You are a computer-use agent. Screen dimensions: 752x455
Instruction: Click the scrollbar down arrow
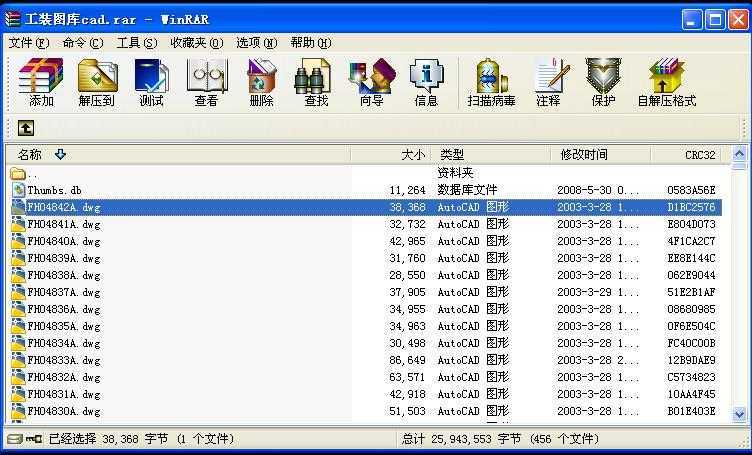pyautogui.click(x=739, y=413)
